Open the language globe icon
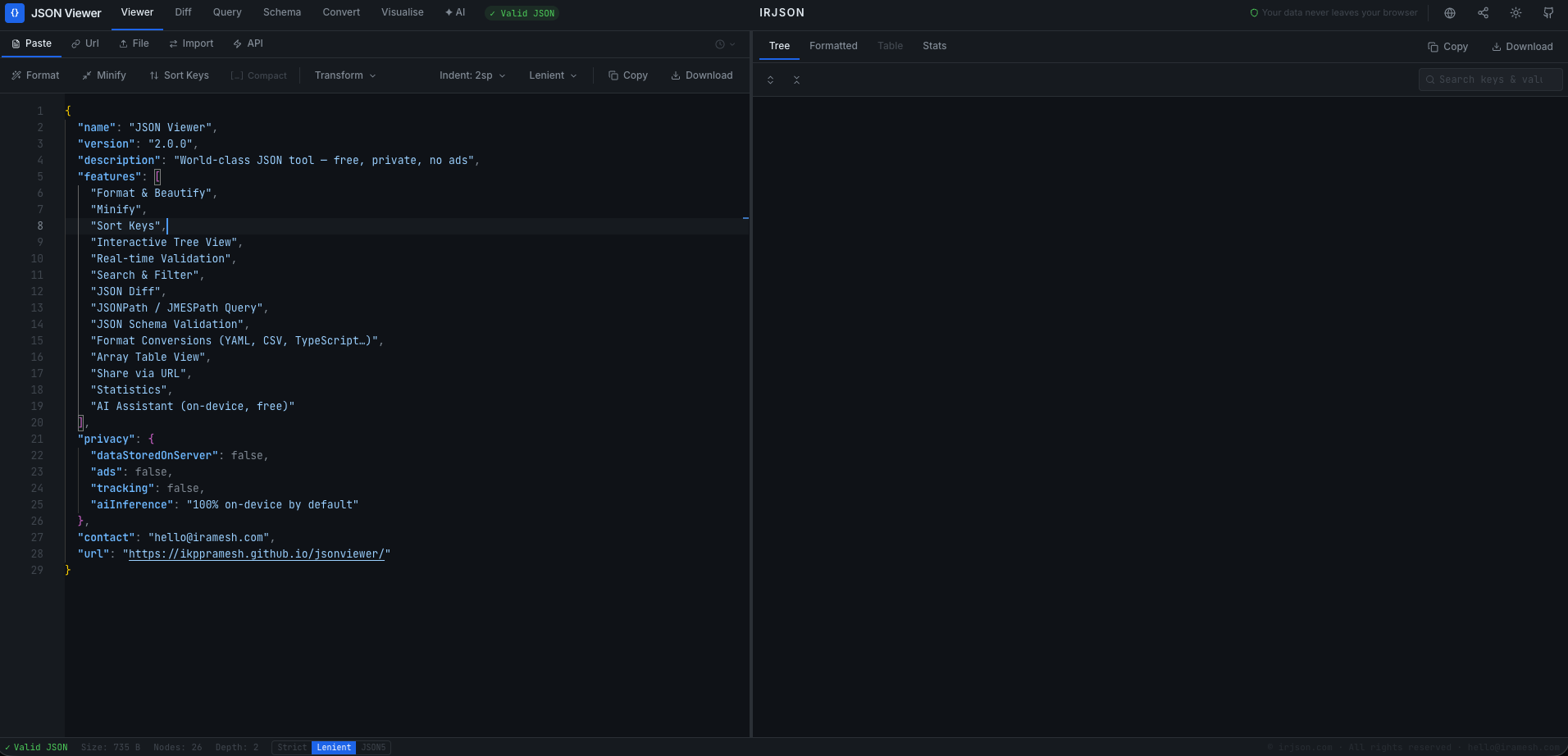1568x756 pixels. (1450, 13)
